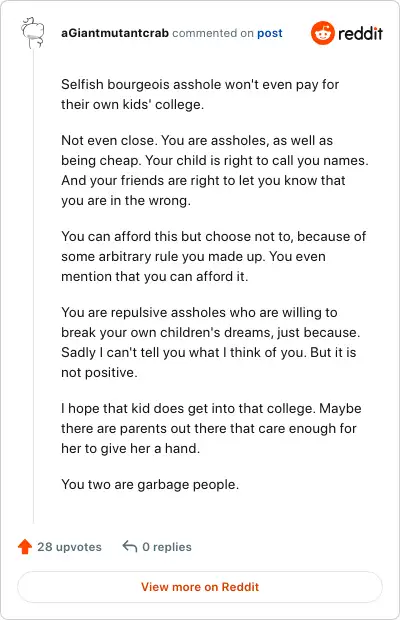
Task: Click the "commented on" text
Action: (213, 33)
